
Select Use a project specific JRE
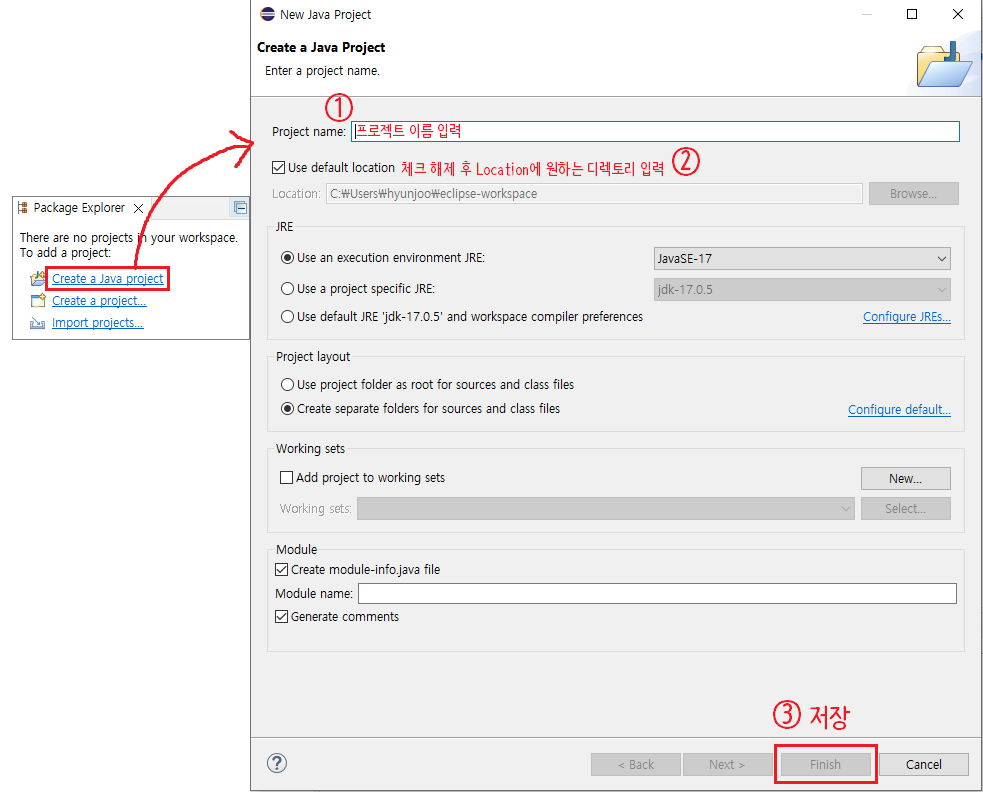point(287,288)
